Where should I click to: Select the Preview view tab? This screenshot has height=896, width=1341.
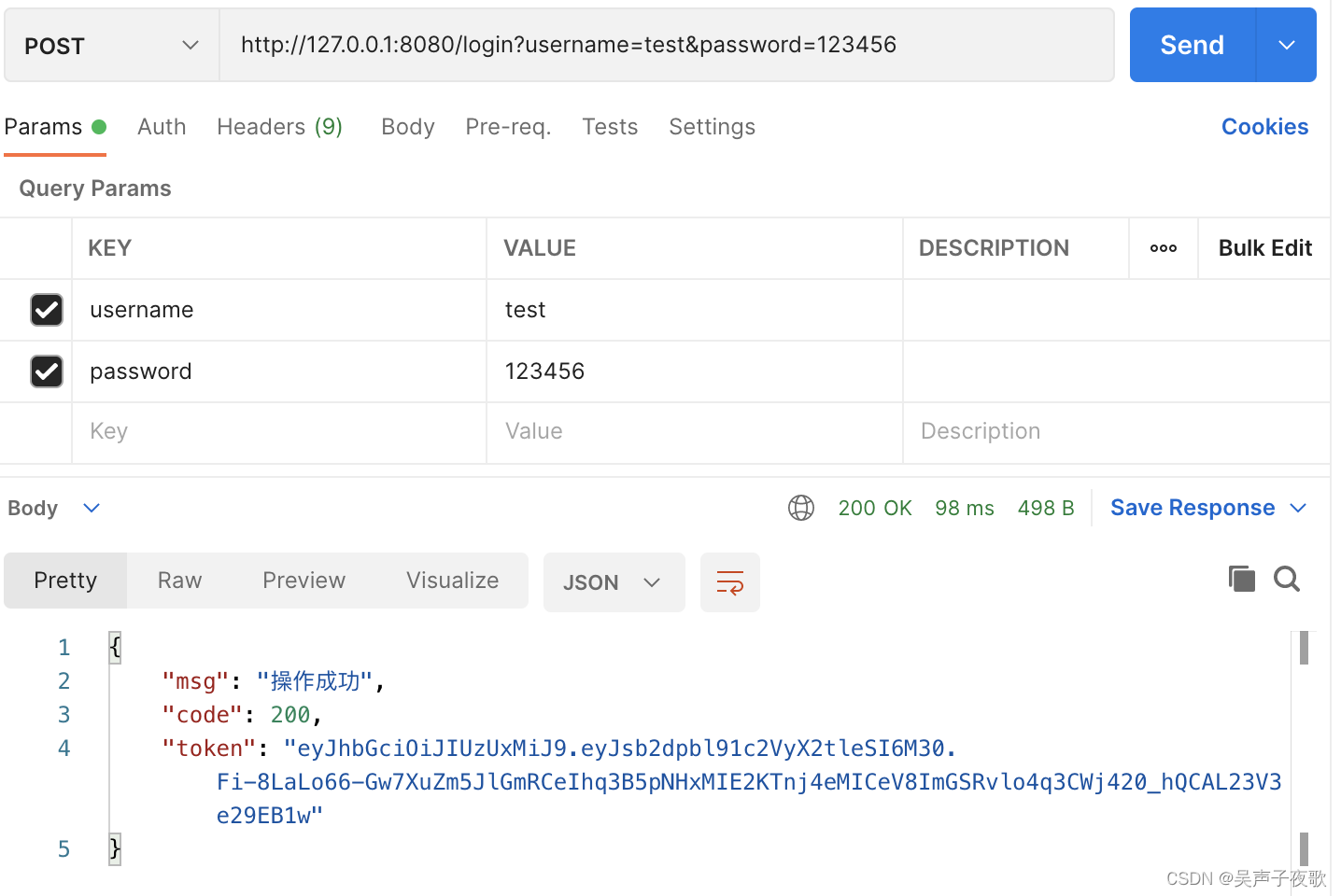pos(304,581)
